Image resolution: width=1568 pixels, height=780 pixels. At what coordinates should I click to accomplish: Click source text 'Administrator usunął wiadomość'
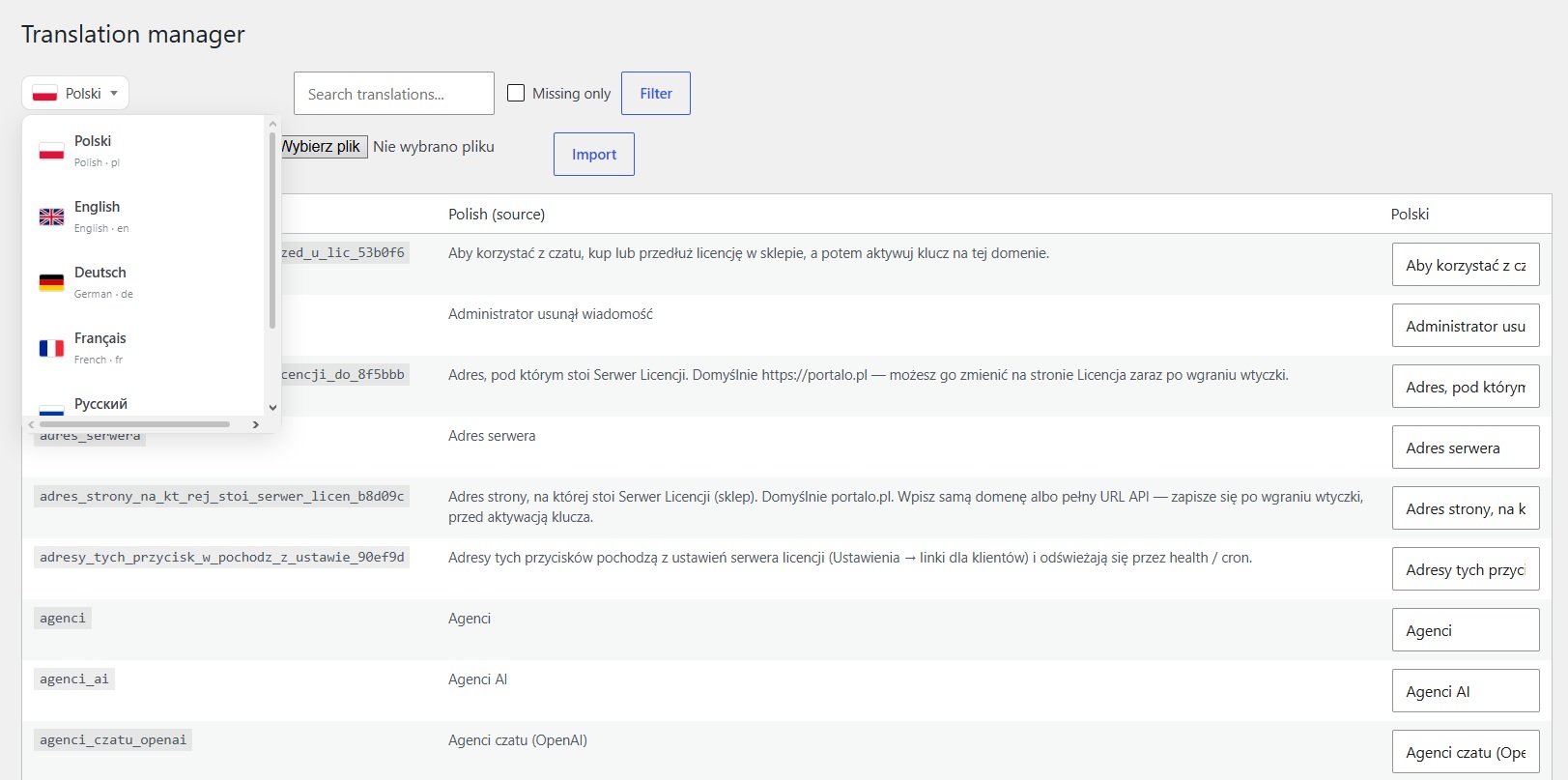coord(551,314)
